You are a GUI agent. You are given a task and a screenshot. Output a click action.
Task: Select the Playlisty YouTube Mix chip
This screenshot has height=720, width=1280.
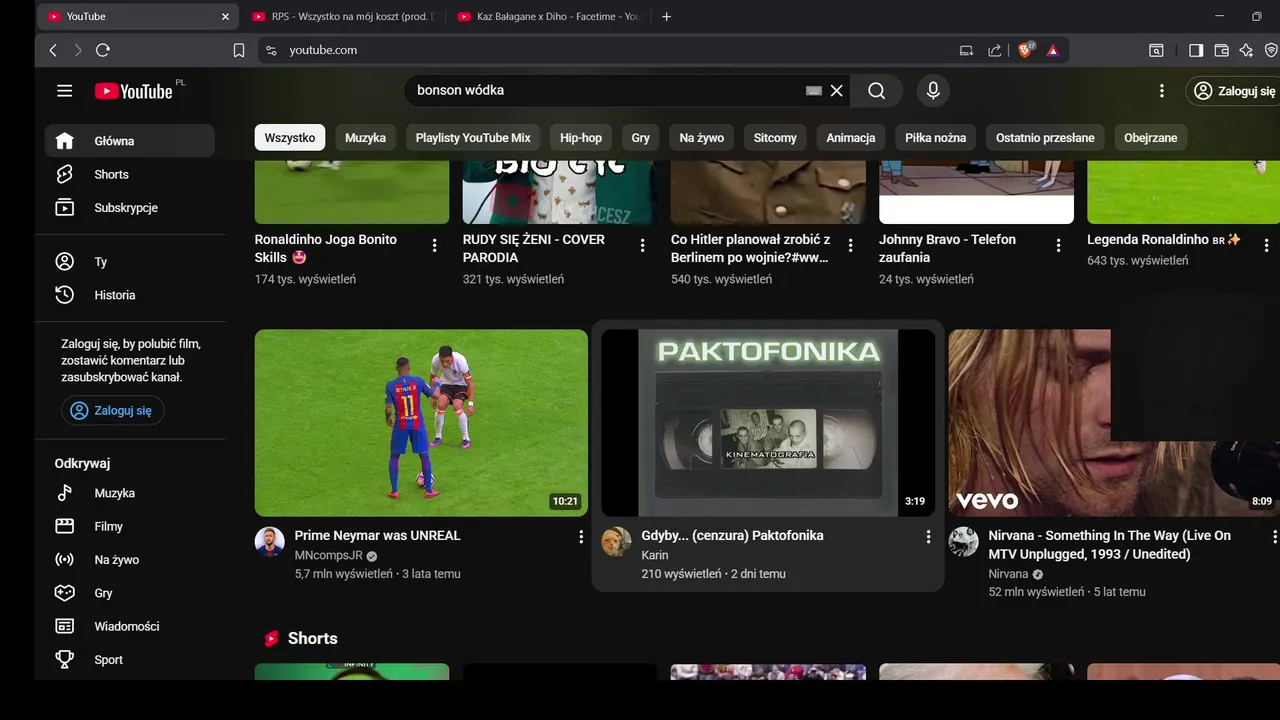tap(473, 138)
